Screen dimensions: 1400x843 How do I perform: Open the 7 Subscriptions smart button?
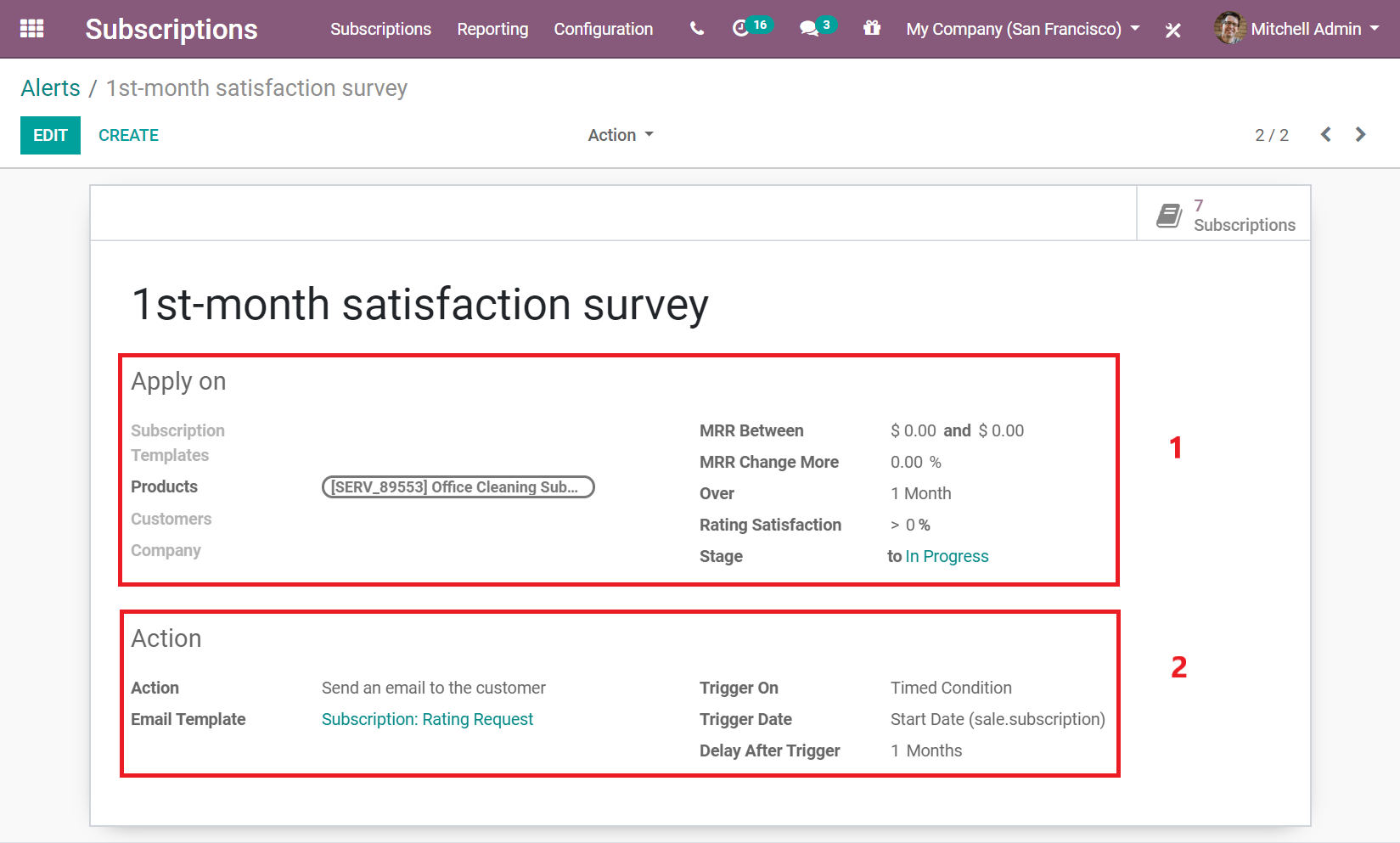pyautogui.click(x=1223, y=214)
